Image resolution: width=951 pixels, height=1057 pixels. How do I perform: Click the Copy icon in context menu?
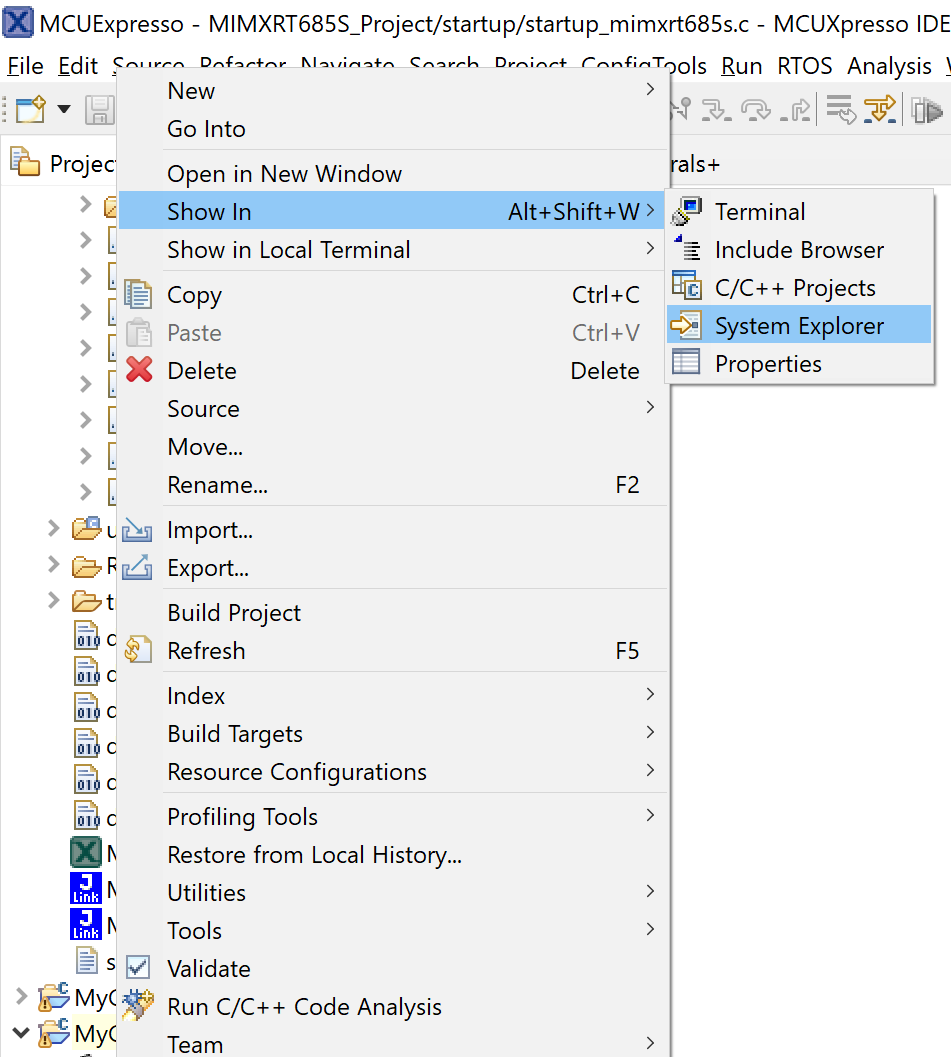[x=139, y=295]
